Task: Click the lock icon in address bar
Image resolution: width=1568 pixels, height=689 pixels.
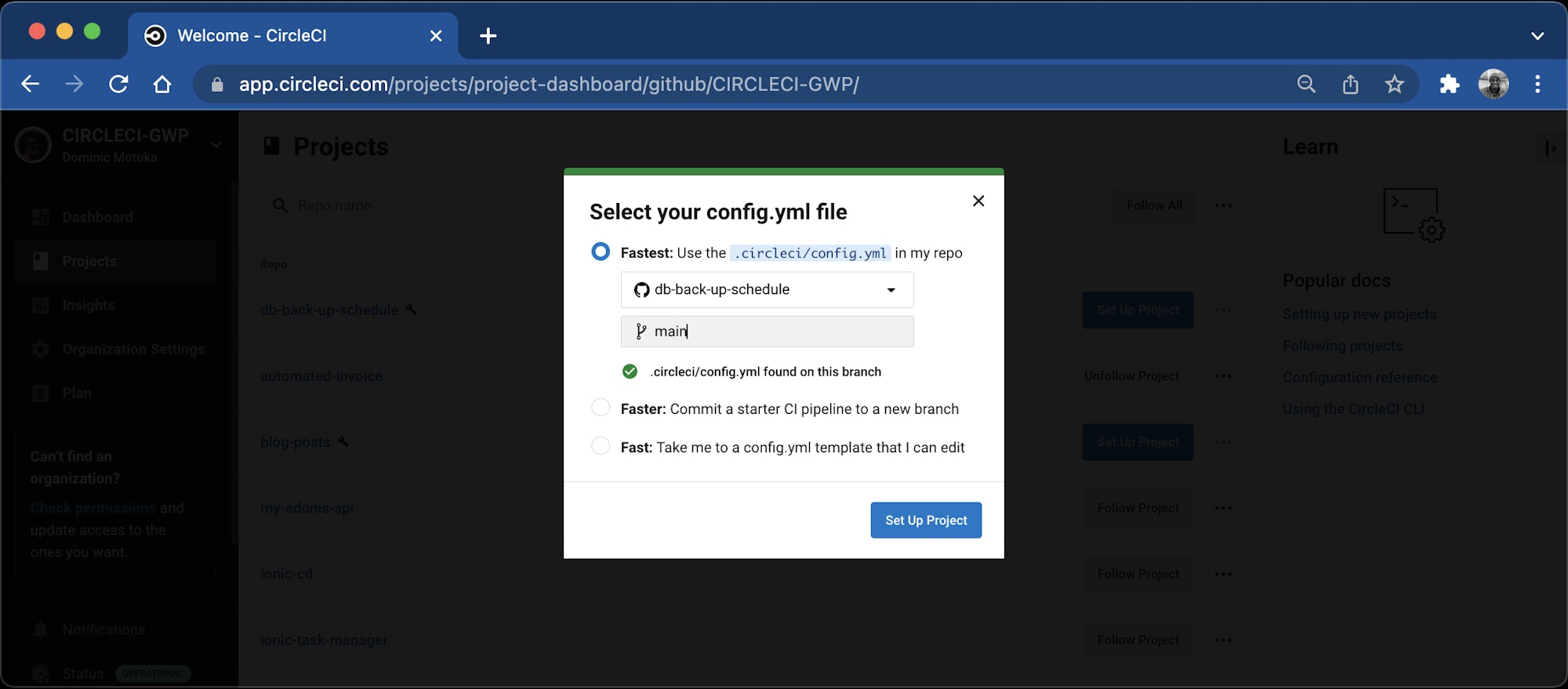Action: click(217, 85)
